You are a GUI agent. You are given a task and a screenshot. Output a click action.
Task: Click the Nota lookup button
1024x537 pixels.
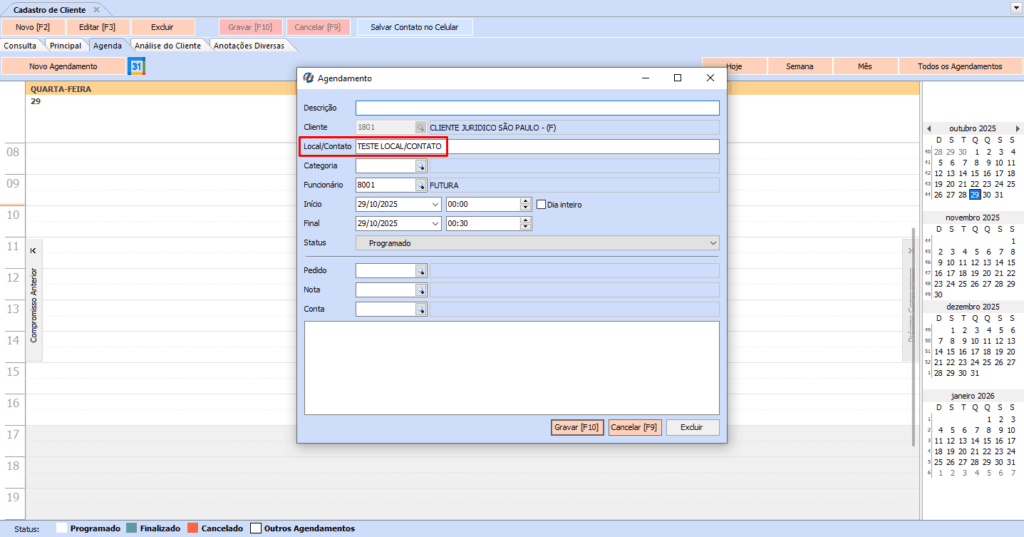[421, 290]
